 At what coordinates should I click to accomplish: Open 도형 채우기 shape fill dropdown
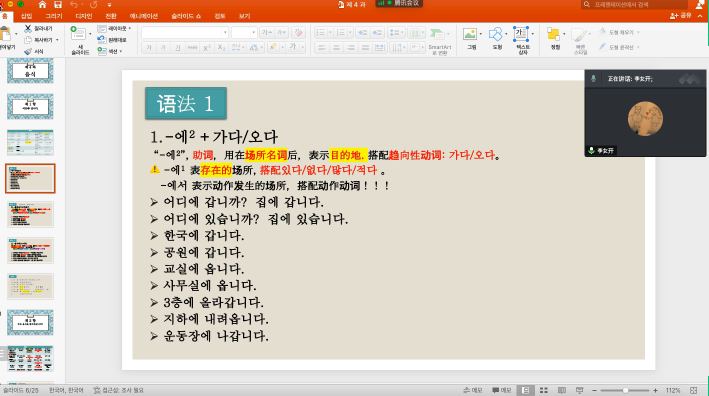coord(619,33)
